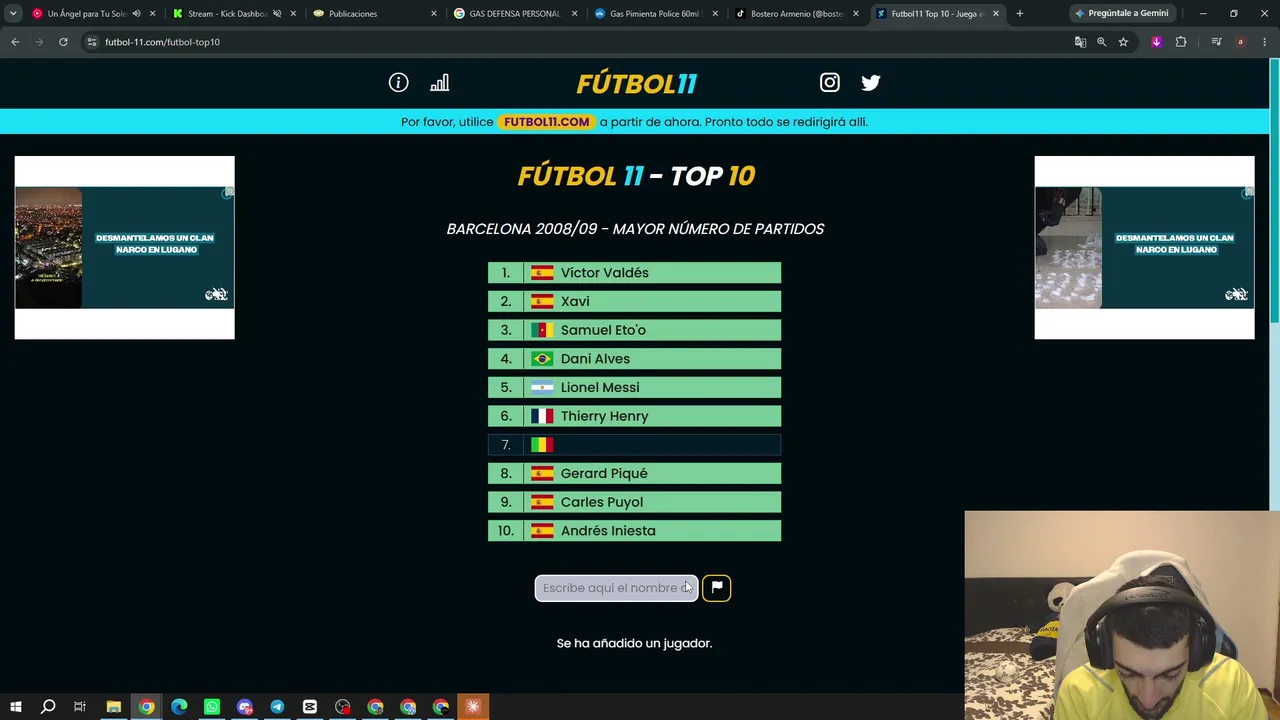The image size is (1280, 720).
Task: Open the left Desmantelamos un clan narco ad
Action: point(125,248)
